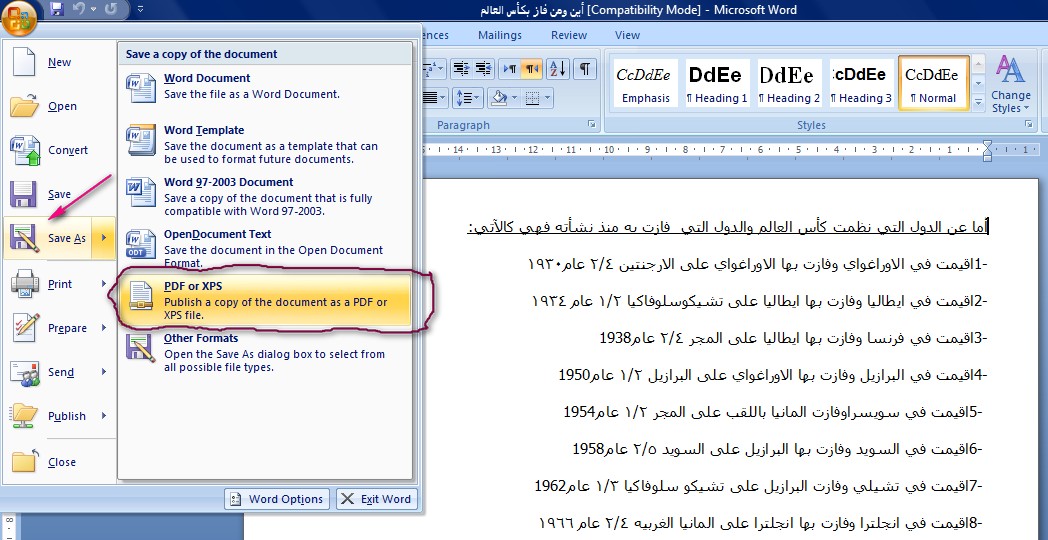This screenshot has height=540, width=1048.
Task: Click the Change Styles icon
Action: 1011,84
